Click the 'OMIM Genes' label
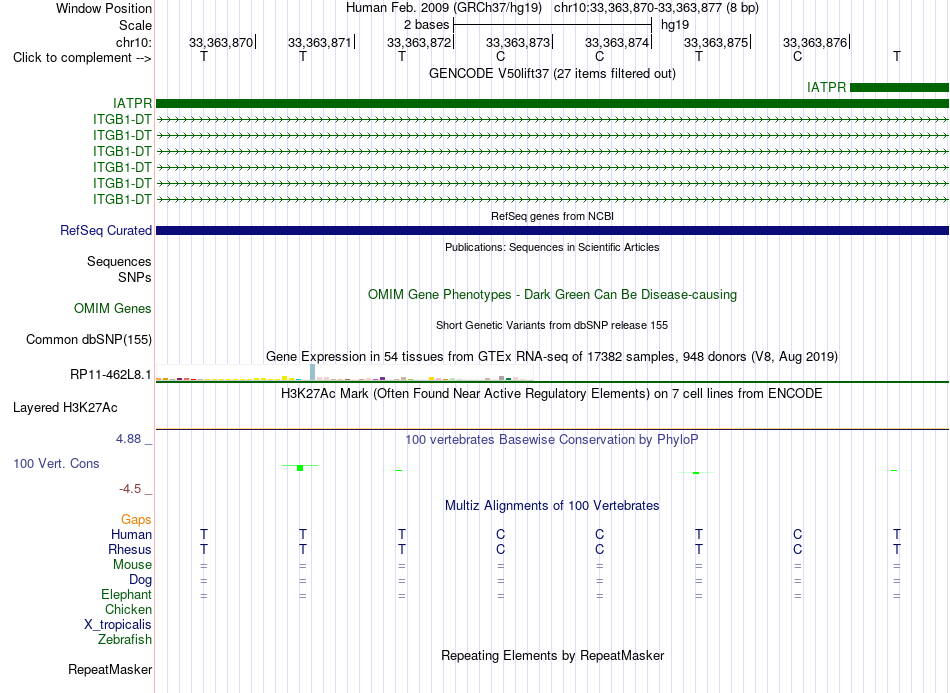Viewport: 950px width, 693px height. tap(112, 308)
